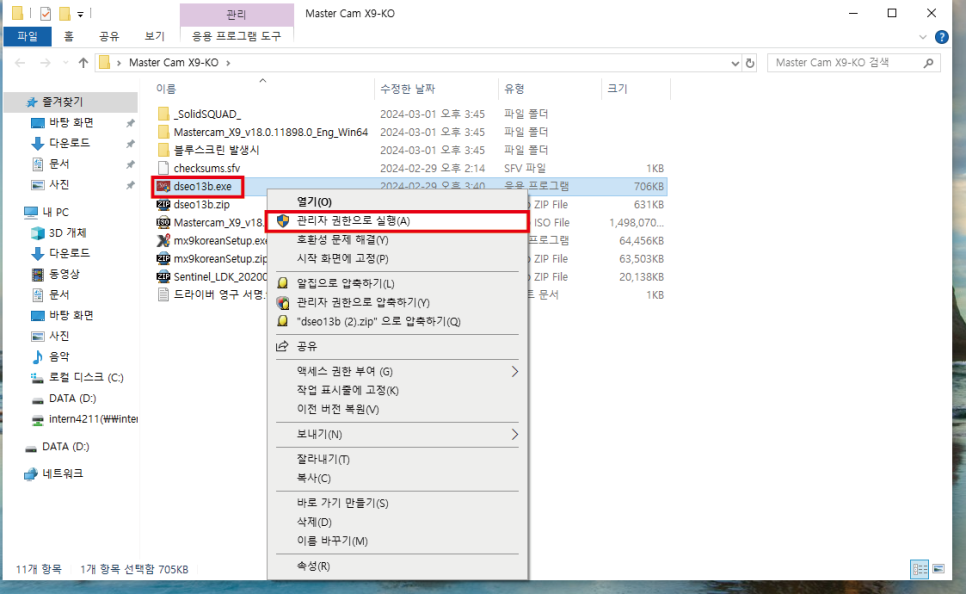Refresh the folder view
Viewport: 966px width, 594px height.
coord(750,63)
